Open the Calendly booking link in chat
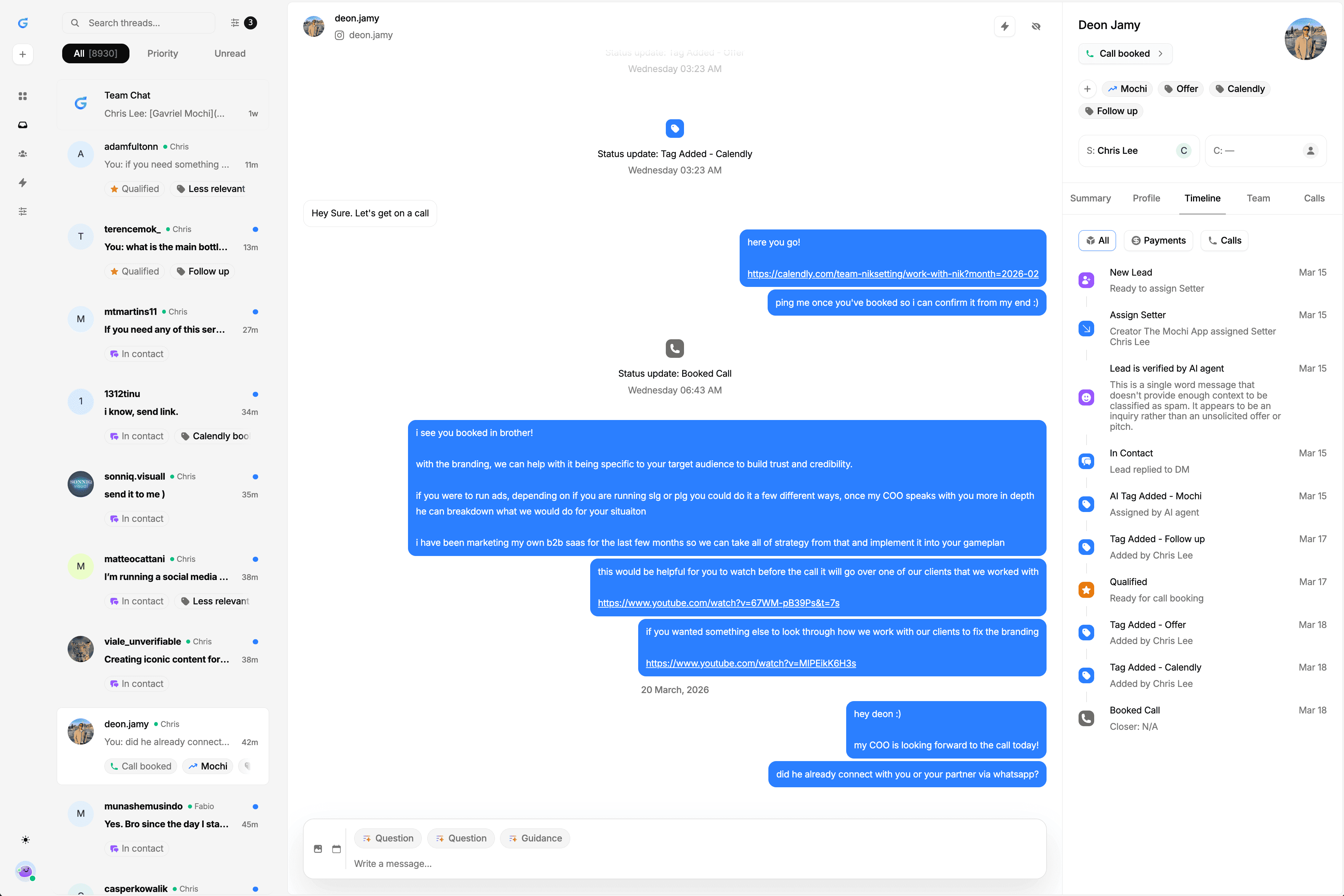Viewport: 1344px width, 896px height. 893,274
